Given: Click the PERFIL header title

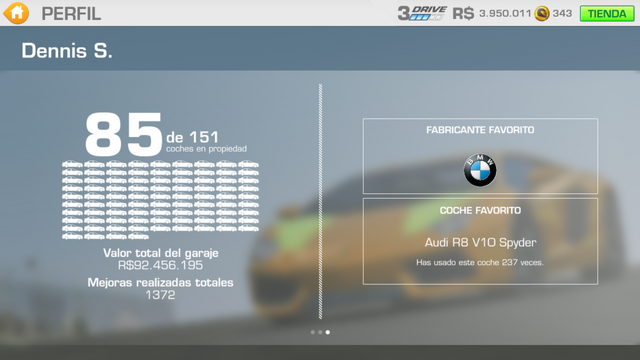Looking at the screenshot, I should pyautogui.click(x=71, y=14).
